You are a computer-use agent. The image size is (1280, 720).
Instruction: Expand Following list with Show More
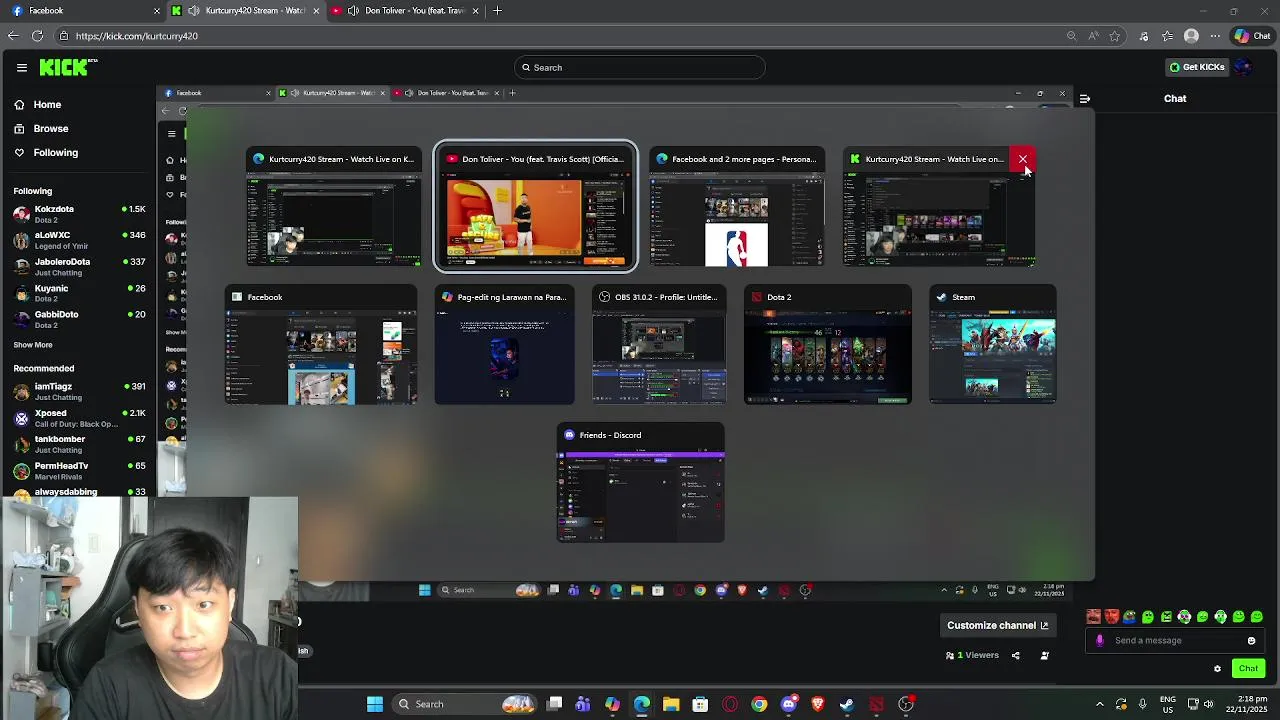33,345
